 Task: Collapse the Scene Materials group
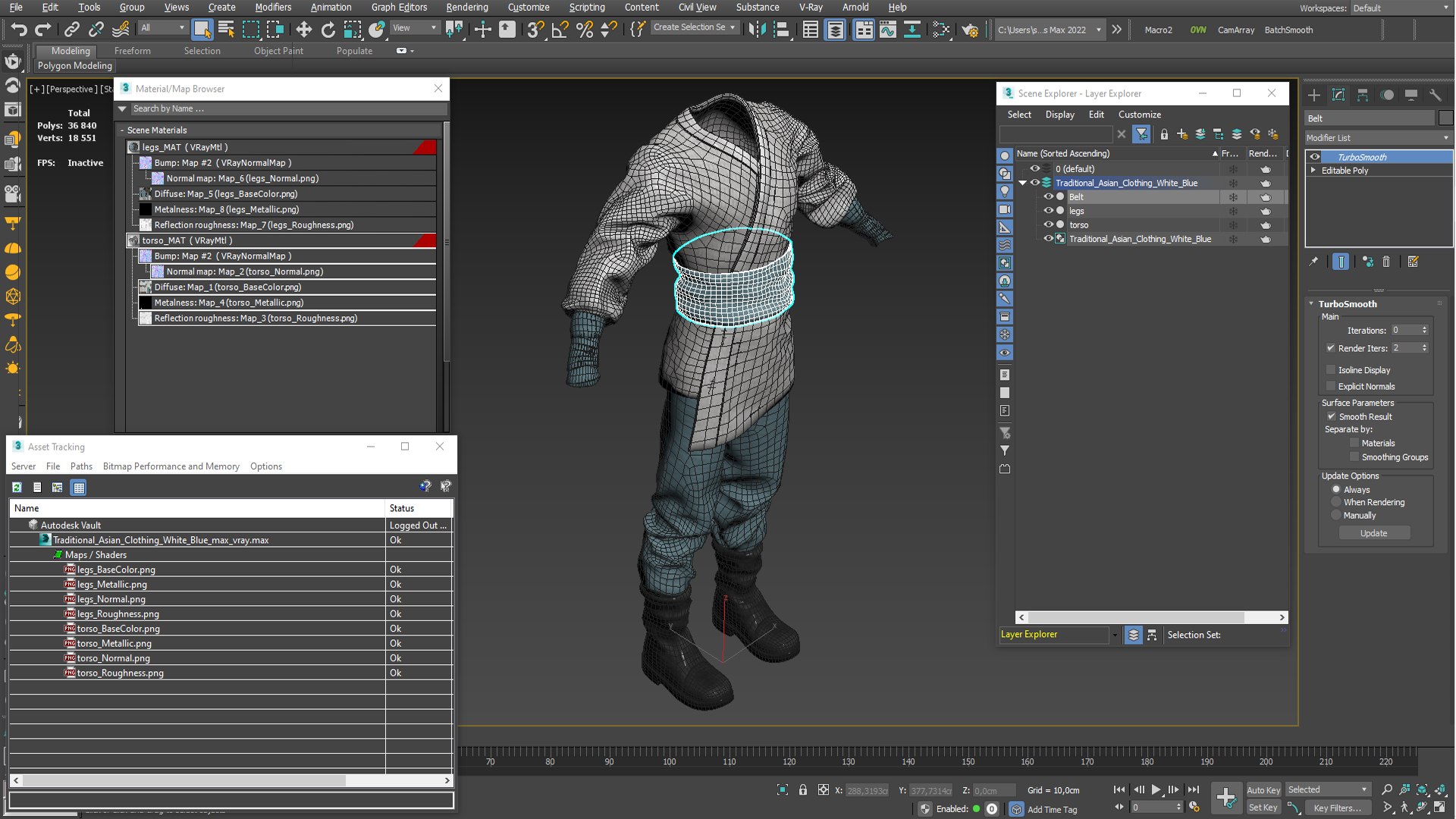(122, 130)
